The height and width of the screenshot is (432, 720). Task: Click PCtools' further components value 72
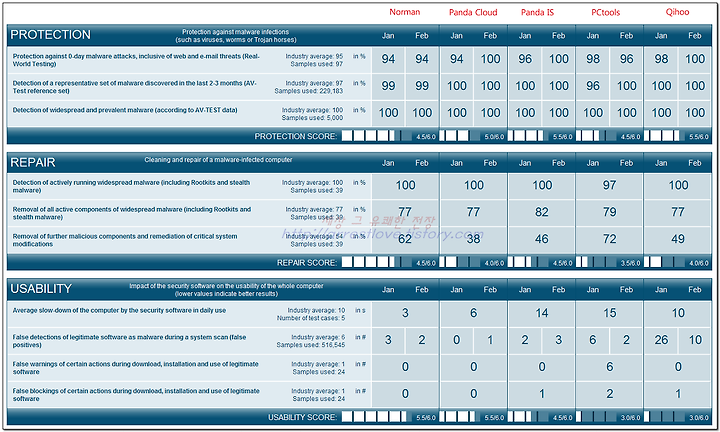click(609, 239)
